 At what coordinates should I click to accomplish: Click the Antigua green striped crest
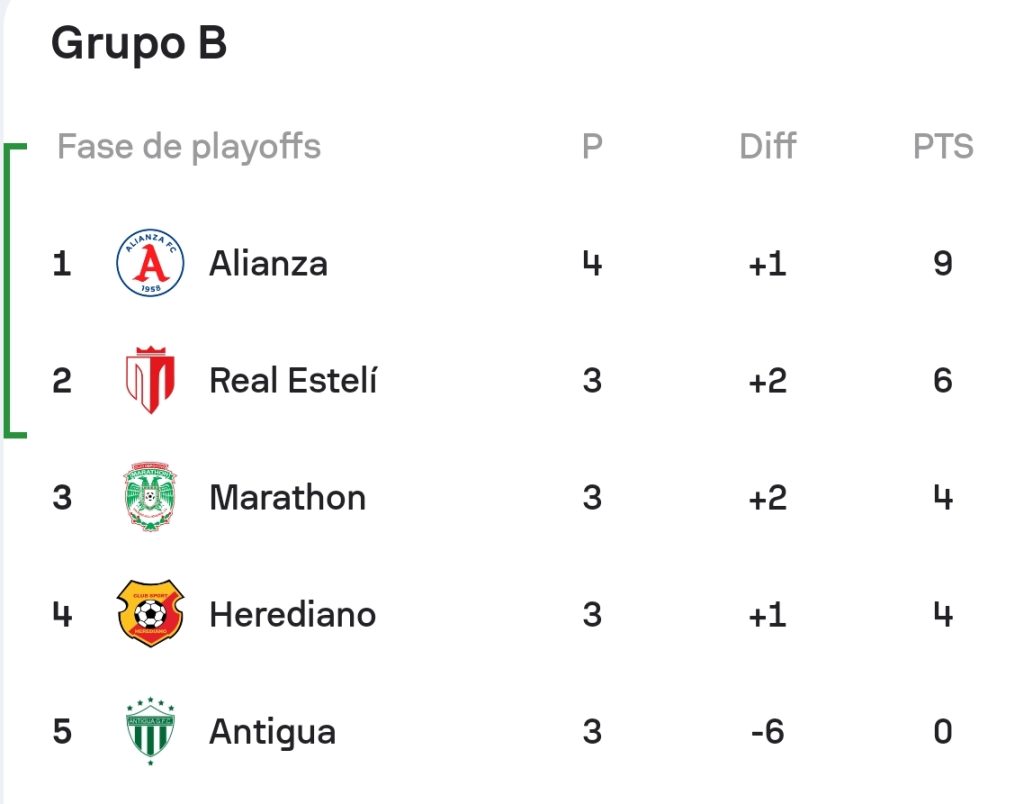click(150, 730)
